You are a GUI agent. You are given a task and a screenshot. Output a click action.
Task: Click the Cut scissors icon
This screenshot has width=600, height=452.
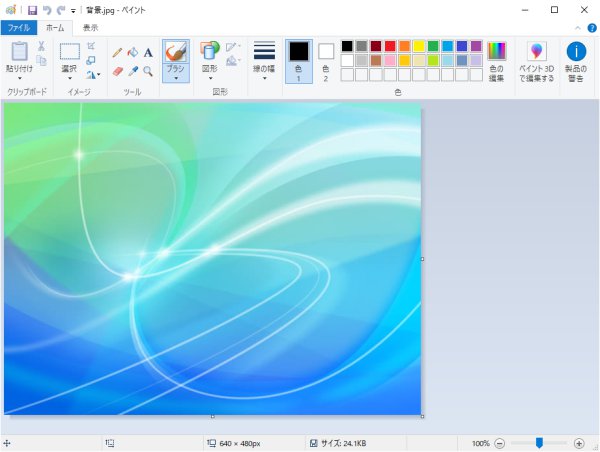[x=41, y=46]
